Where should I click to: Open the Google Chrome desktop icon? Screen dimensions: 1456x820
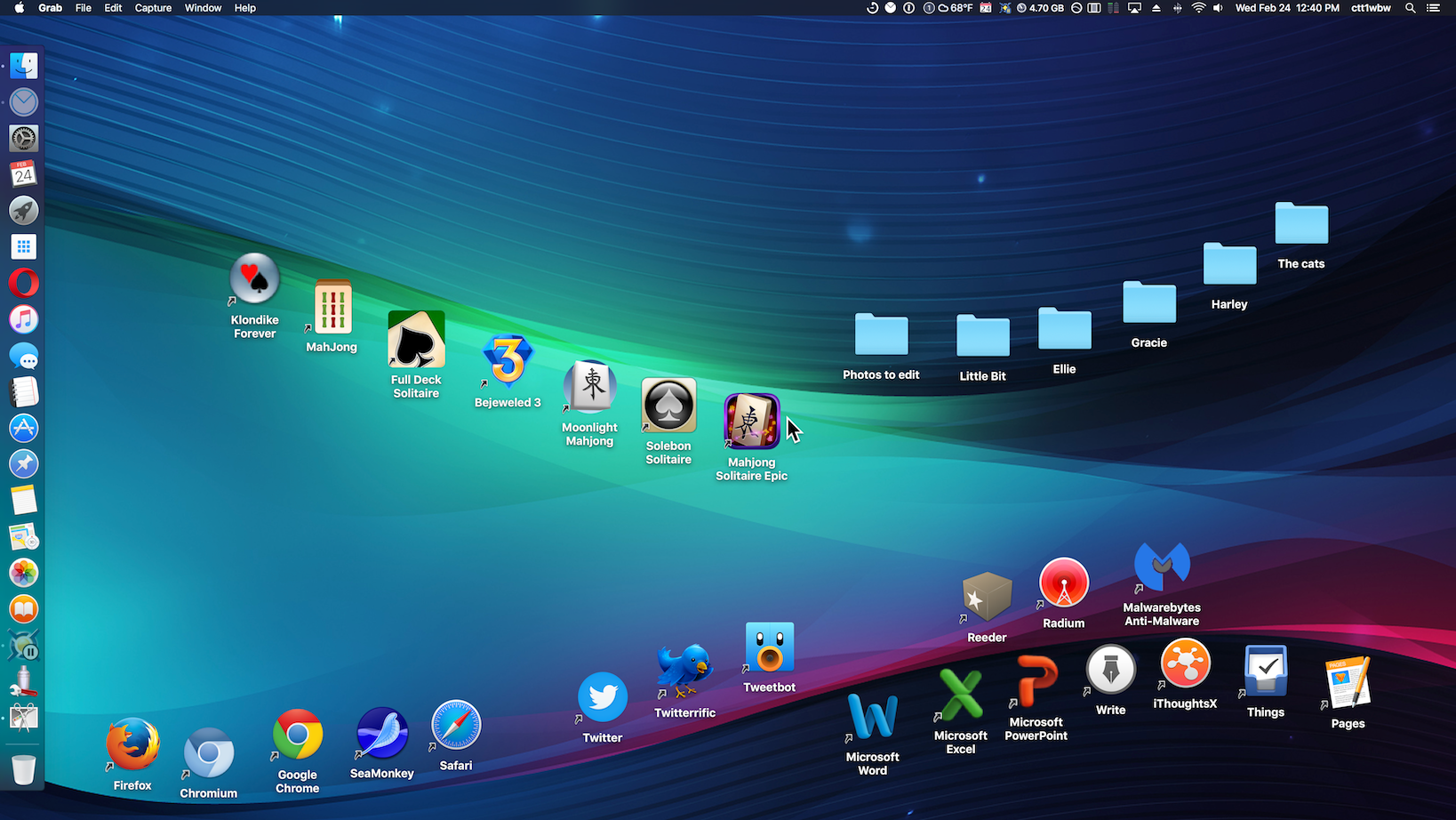tap(298, 735)
